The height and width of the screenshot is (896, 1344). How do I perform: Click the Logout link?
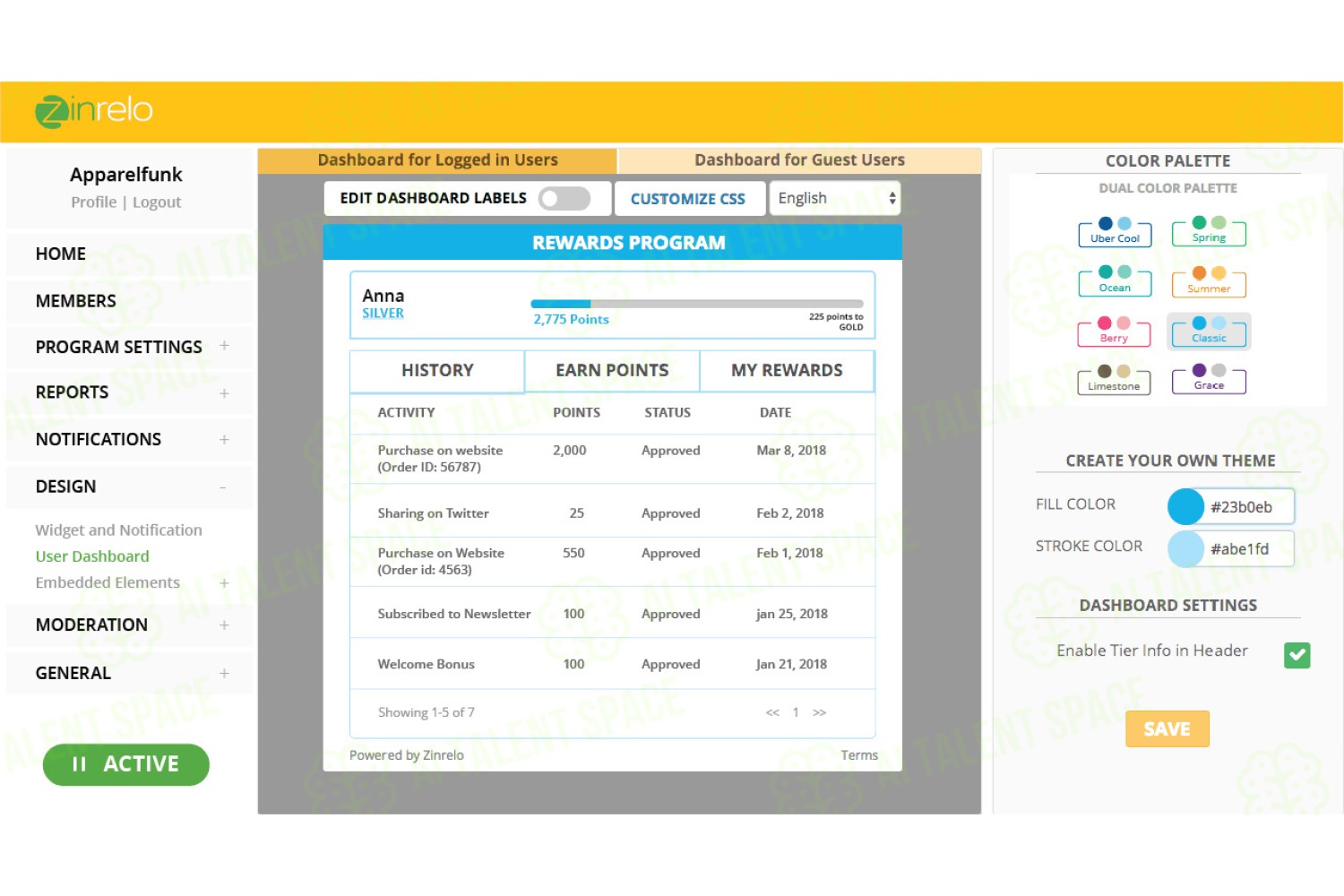point(157,202)
